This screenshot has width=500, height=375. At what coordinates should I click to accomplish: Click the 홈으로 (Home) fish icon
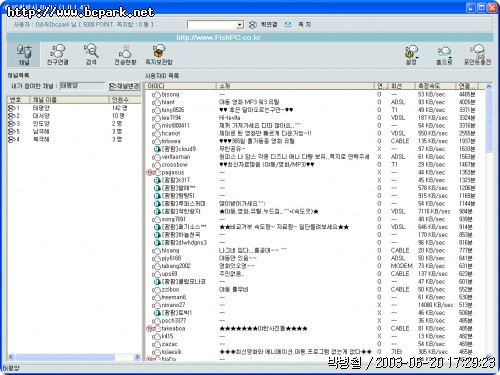[x=444, y=55]
